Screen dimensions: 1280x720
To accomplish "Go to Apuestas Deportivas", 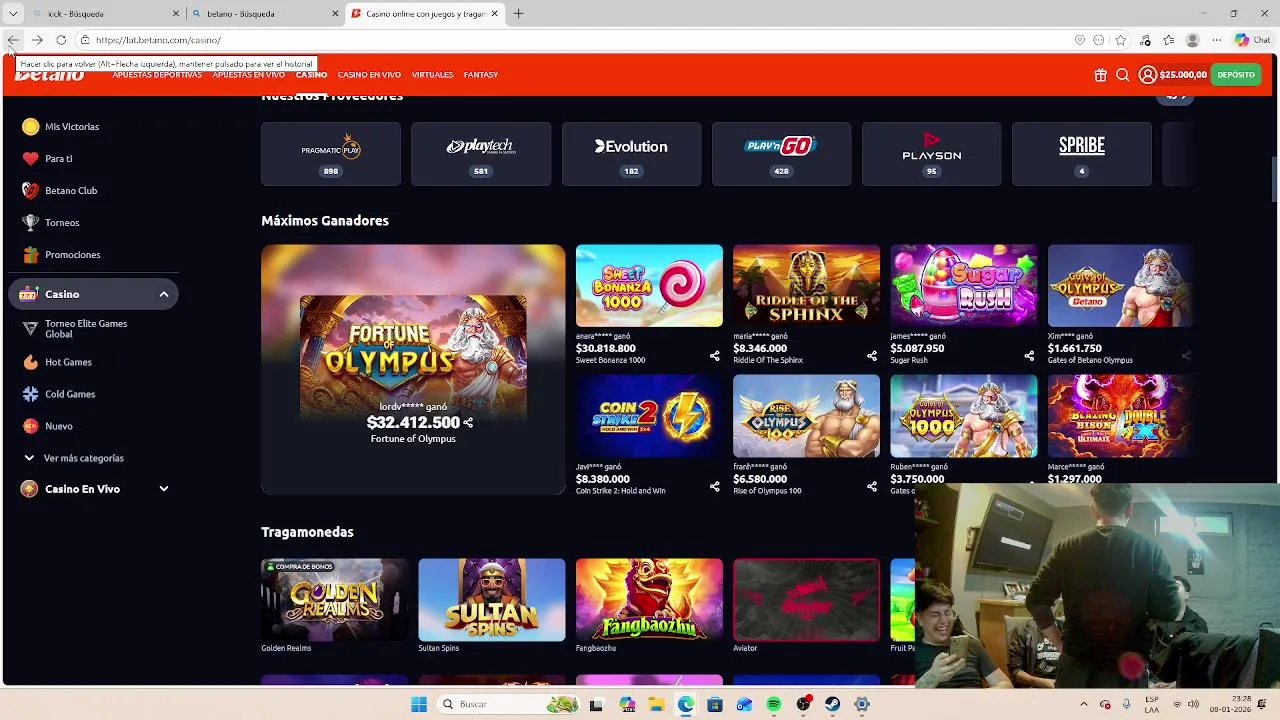I will click(x=157, y=75).
